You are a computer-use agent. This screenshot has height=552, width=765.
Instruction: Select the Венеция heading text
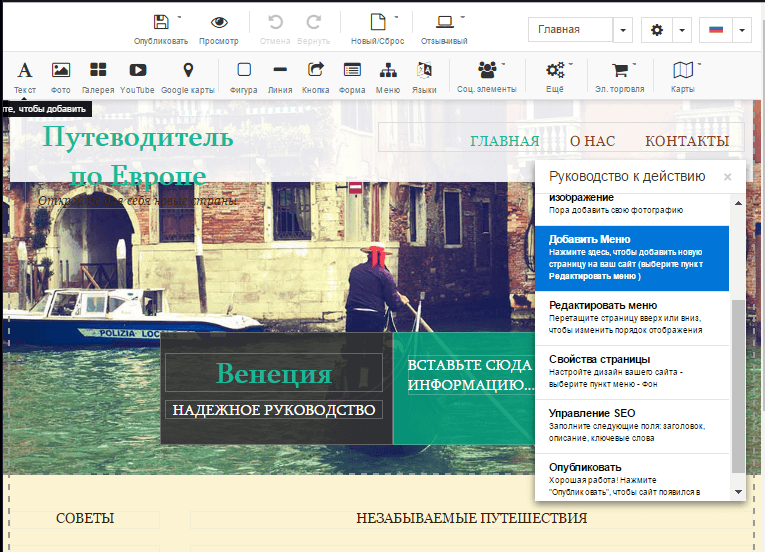pyautogui.click(x=274, y=373)
